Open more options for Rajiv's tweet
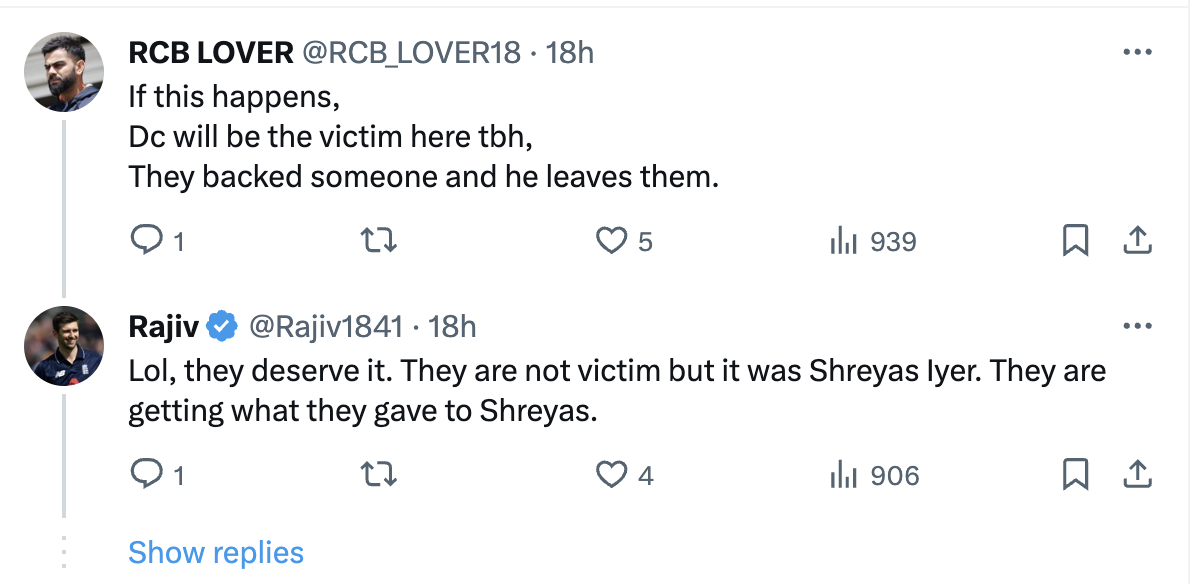1194x584 pixels. [1138, 327]
